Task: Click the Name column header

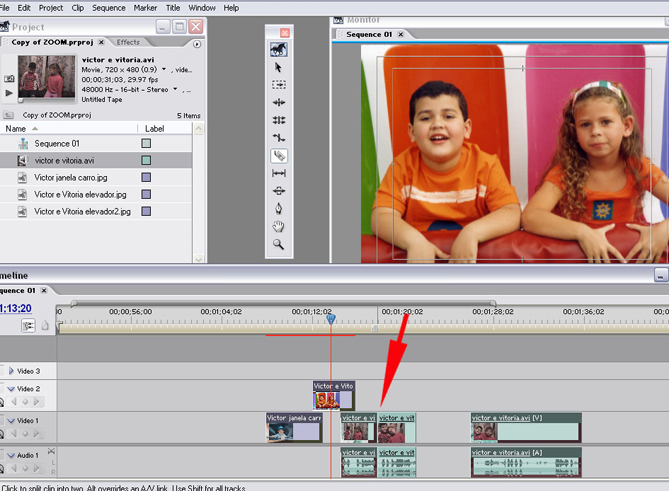Action: tap(16, 129)
